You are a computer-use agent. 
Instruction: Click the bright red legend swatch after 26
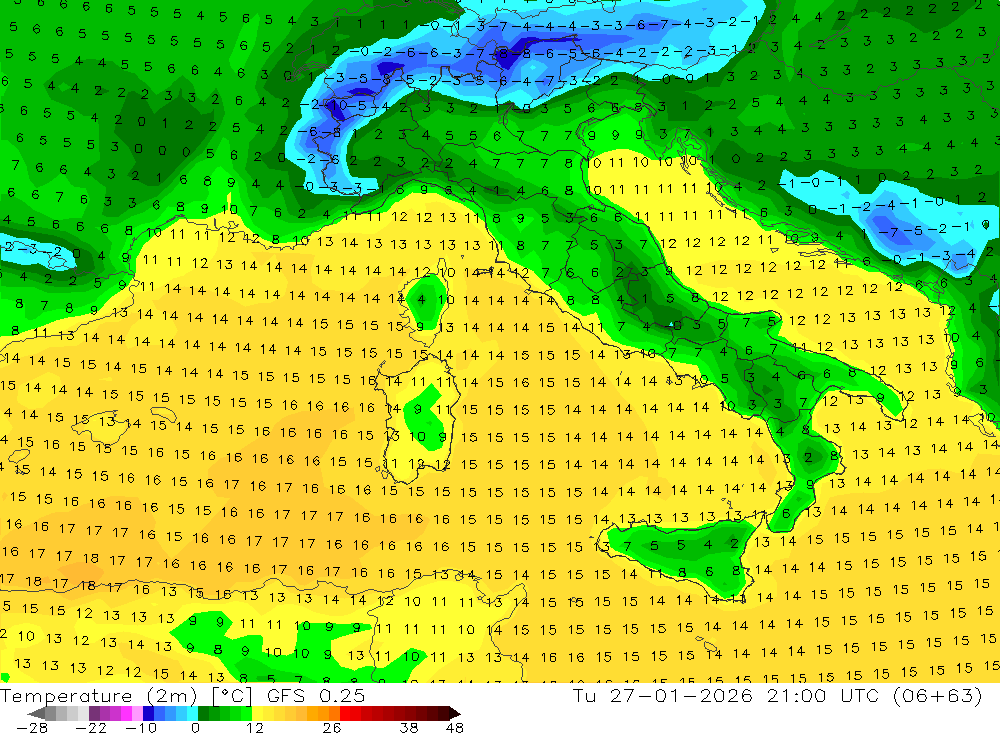coord(345,713)
